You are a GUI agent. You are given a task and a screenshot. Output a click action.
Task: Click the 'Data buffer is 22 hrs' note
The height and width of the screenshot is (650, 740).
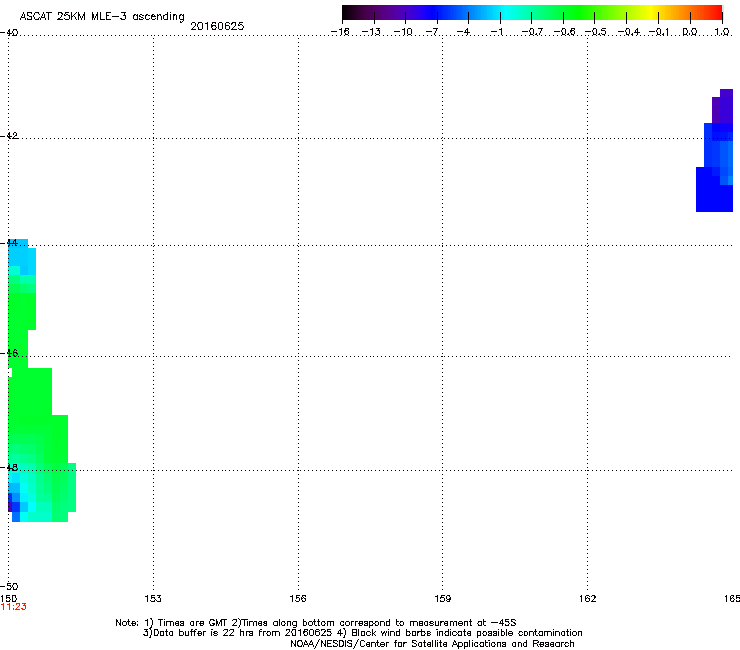click(x=362, y=633)
